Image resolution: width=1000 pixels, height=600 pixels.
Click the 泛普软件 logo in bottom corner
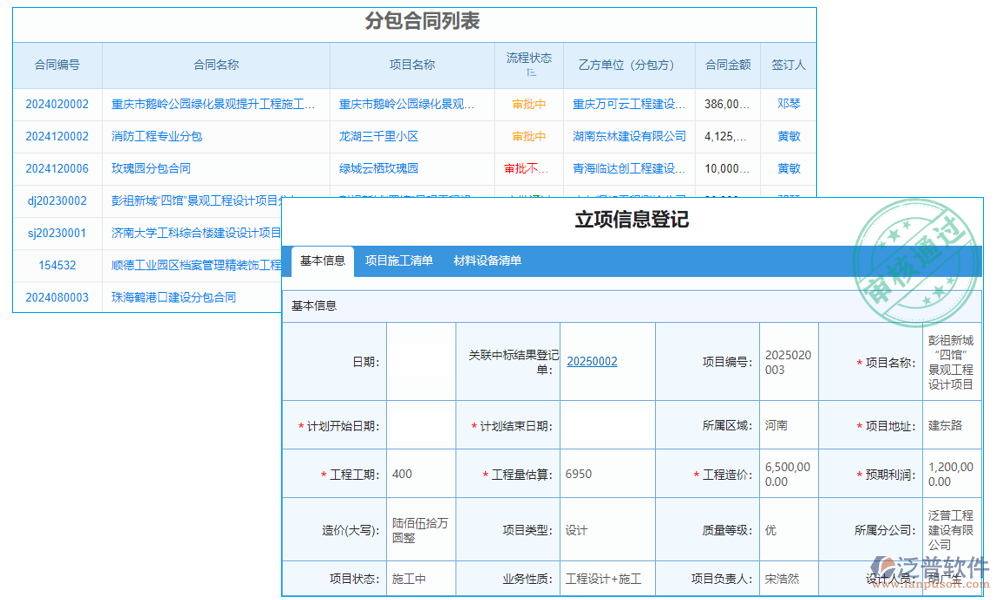point(930,565)
